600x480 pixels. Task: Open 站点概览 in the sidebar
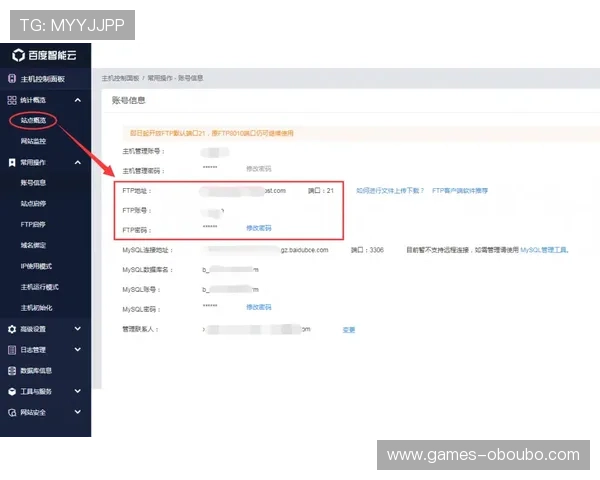point(33,121)
